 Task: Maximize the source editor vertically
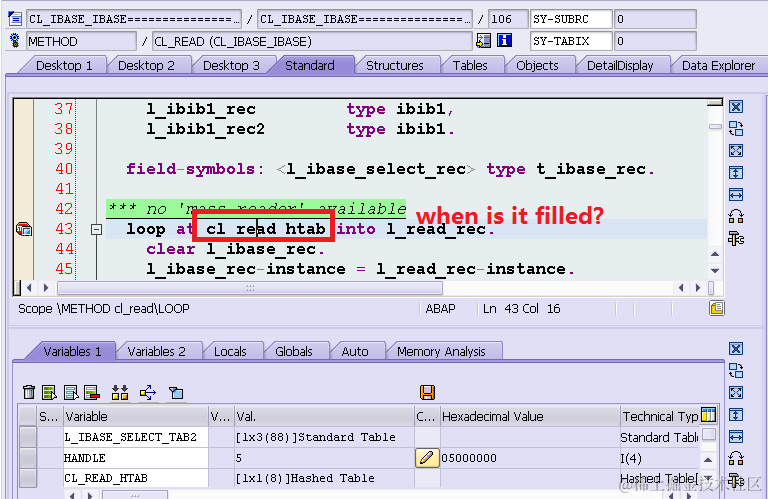736,172
